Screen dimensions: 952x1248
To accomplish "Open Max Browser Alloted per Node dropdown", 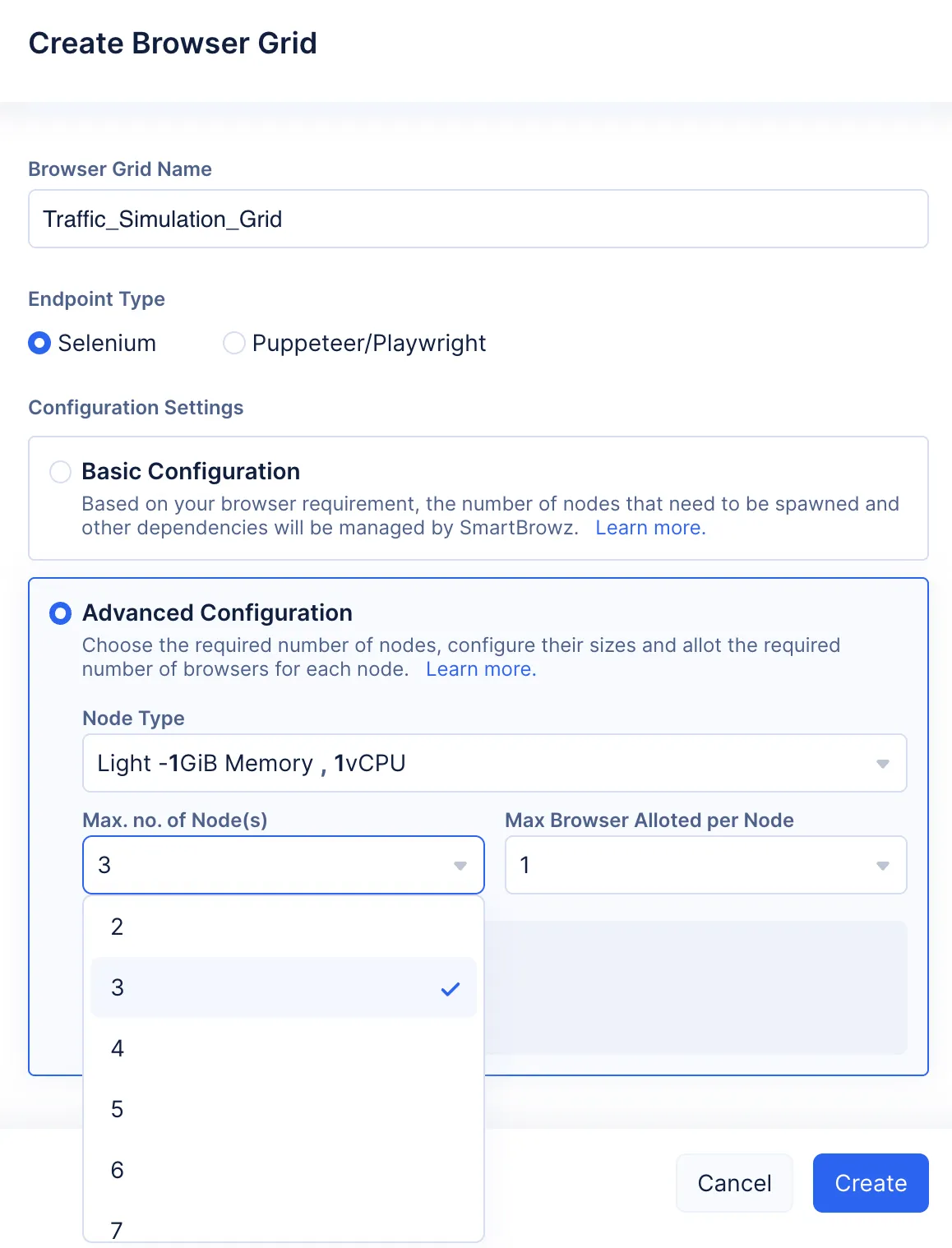I will coord(705,865).
